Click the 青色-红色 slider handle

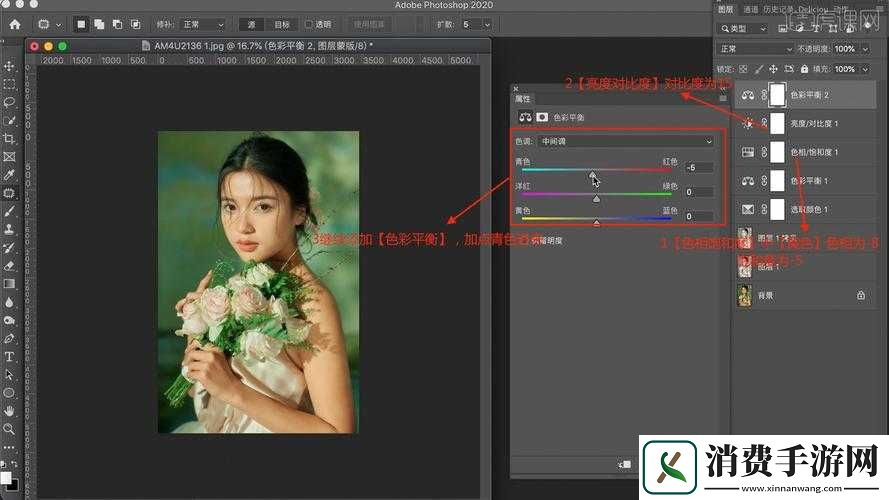click(x=593, y=176)
